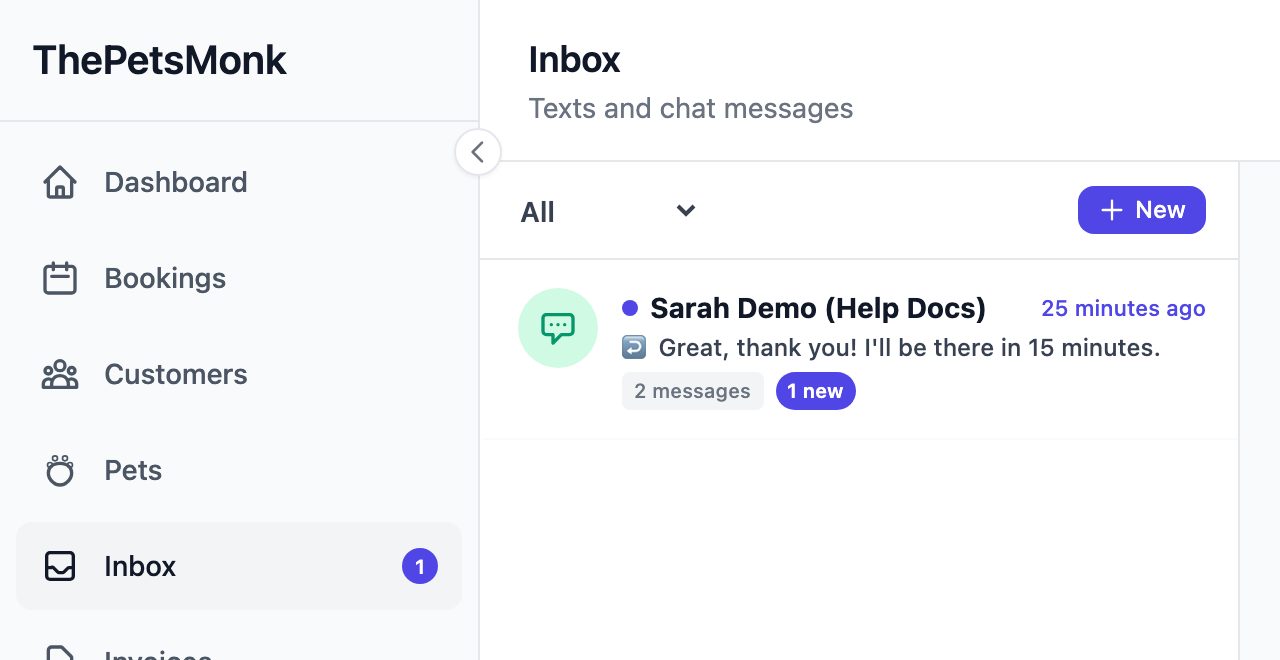The height and width of the screenshot is (660, 1280).
Task: Click the "1 new" badge
Action: click(816, 391)
